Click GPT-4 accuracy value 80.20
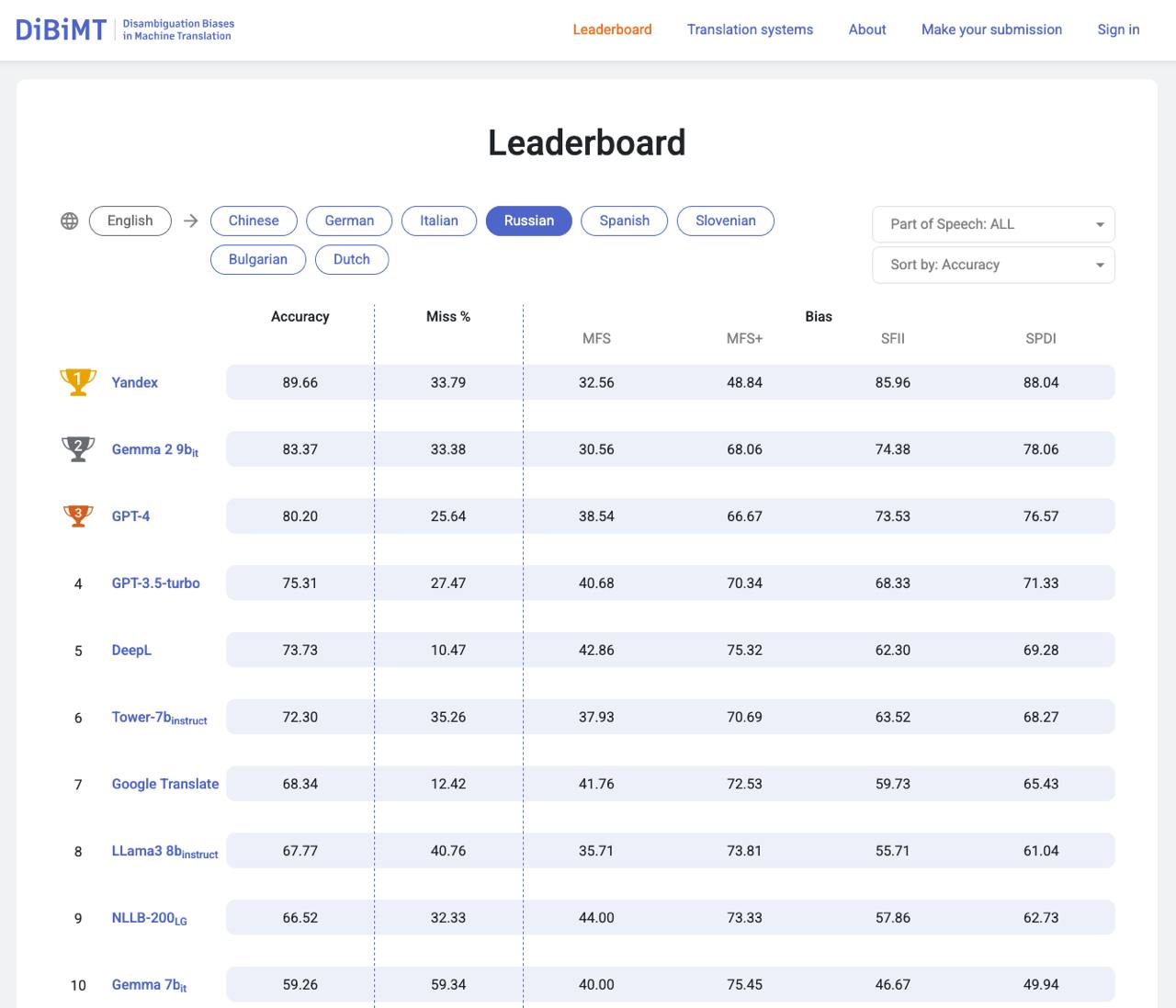The height and width of the screenshot is (1008, 1176). click(x=300, y=516)
